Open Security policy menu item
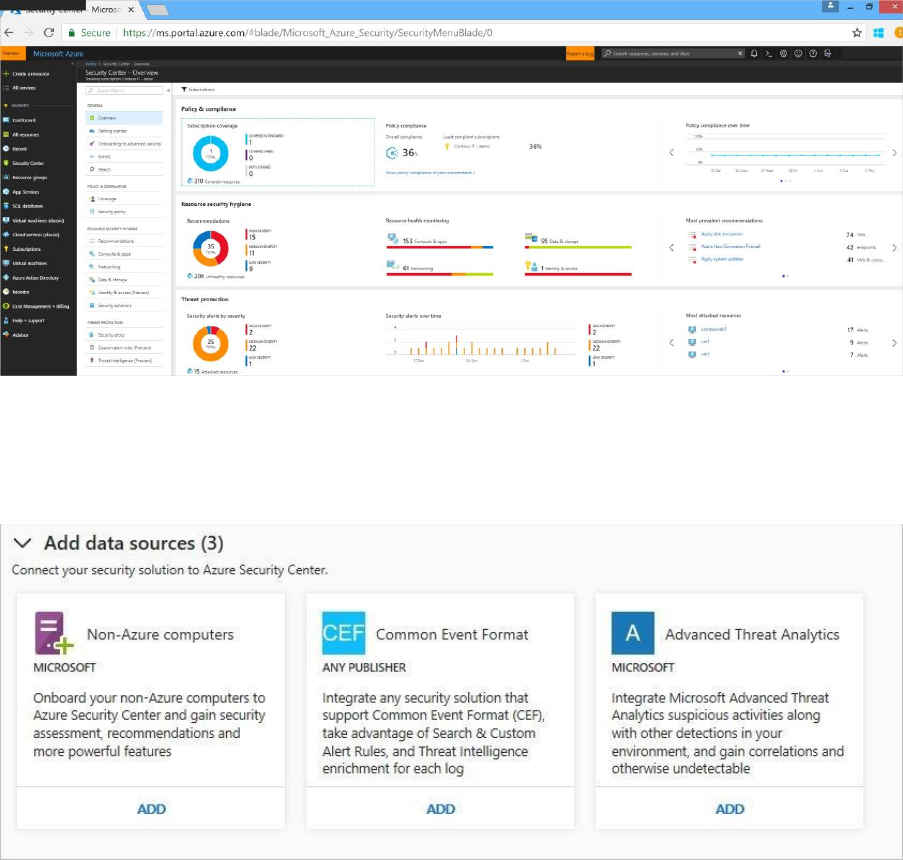The width and height of the screenshot is (903, 860). coord(124,211)
